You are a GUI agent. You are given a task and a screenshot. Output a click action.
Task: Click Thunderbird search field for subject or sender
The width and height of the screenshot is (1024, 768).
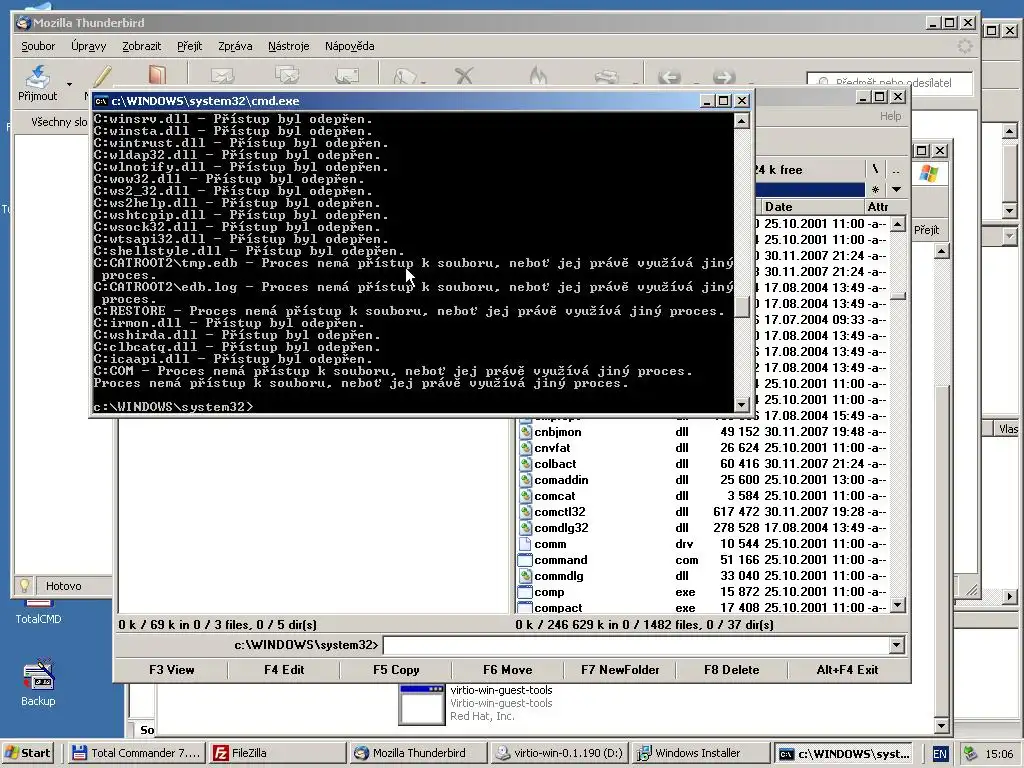(889, 83)
